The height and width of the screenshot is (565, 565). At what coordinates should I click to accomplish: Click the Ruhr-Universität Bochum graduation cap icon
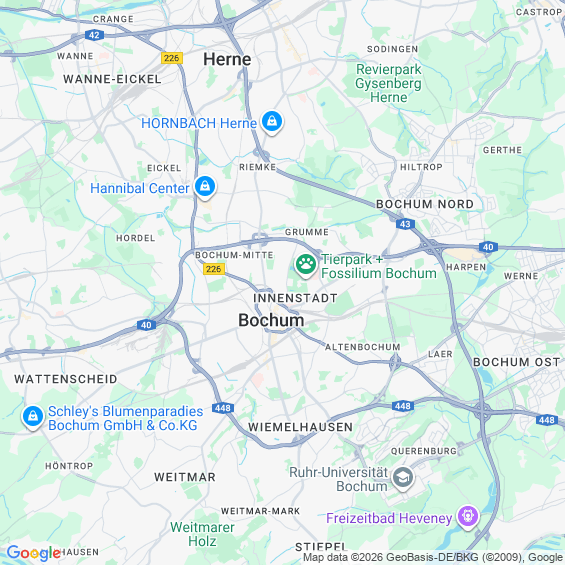click(x=403, y=478)
